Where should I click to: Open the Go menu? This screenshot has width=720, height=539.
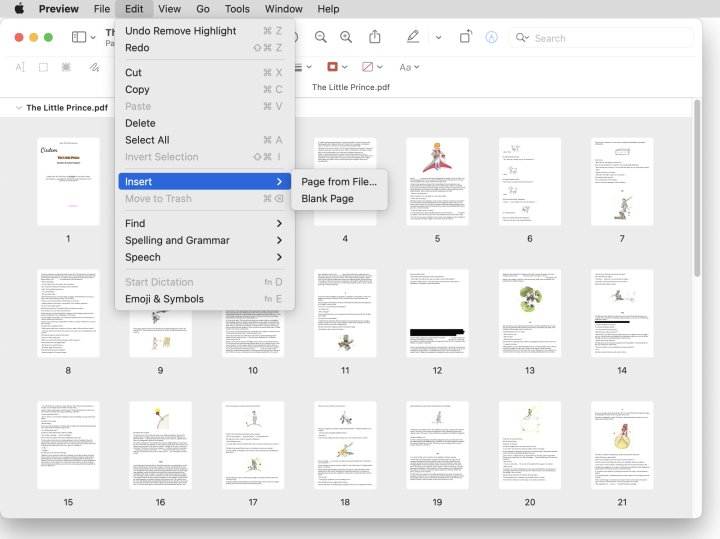pyautogui.click(x=203, y=9)
